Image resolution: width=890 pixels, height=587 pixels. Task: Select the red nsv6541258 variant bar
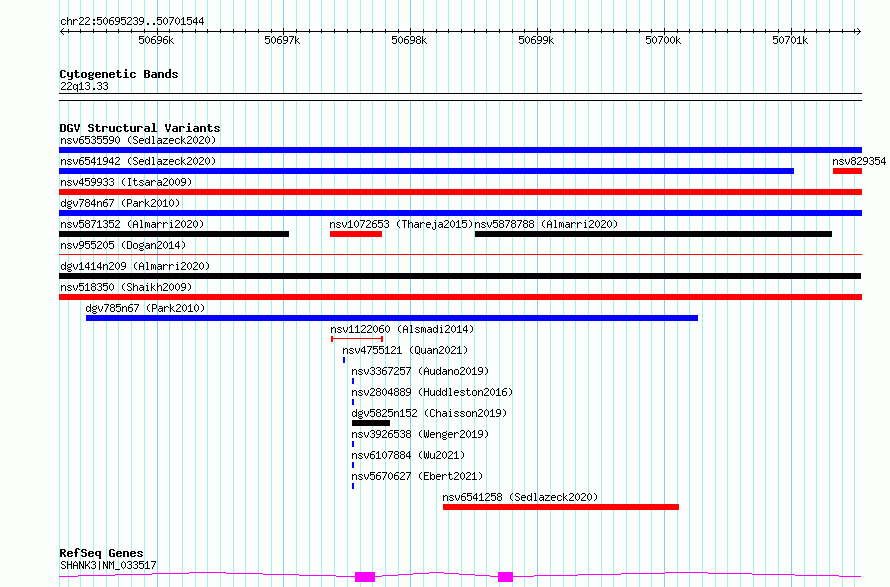tap(561, 507)
